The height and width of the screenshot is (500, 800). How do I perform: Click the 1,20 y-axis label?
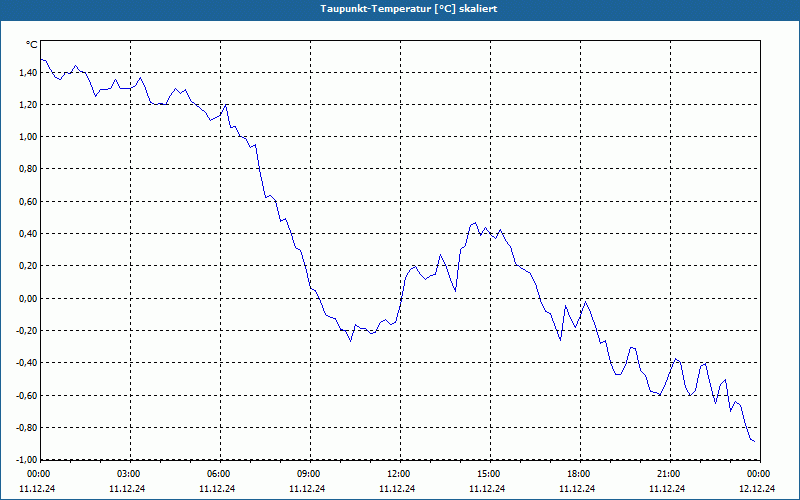[28, 105]
